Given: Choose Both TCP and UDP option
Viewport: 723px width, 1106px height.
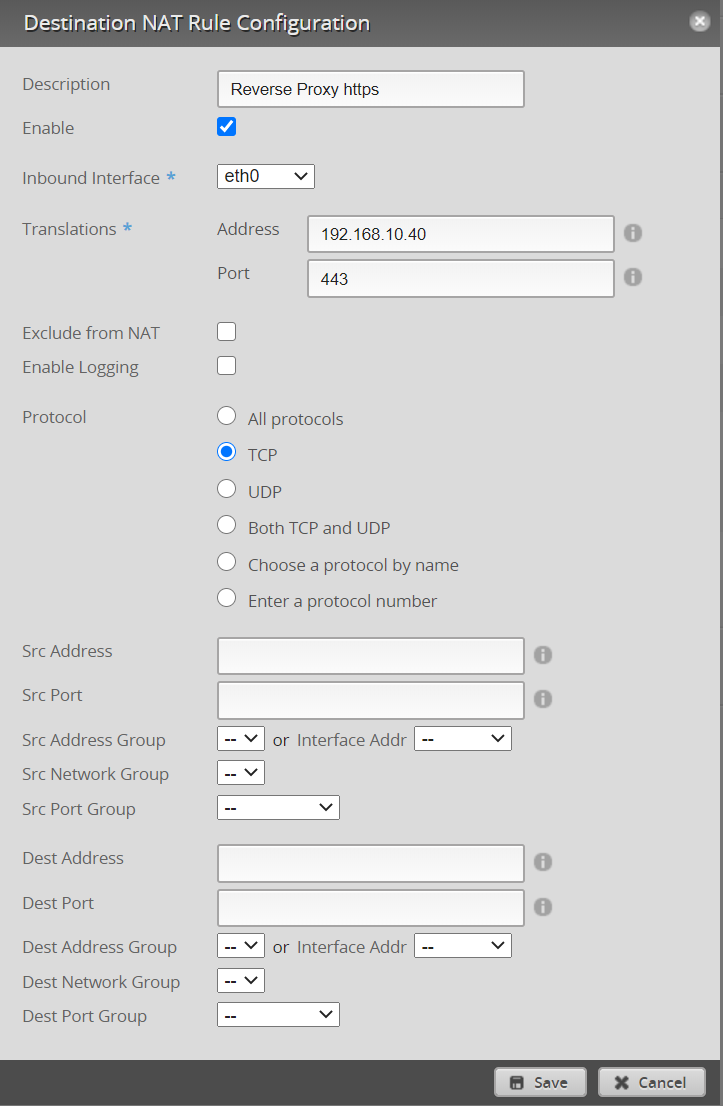Looking at the screenshot, I should coord(227,526).
